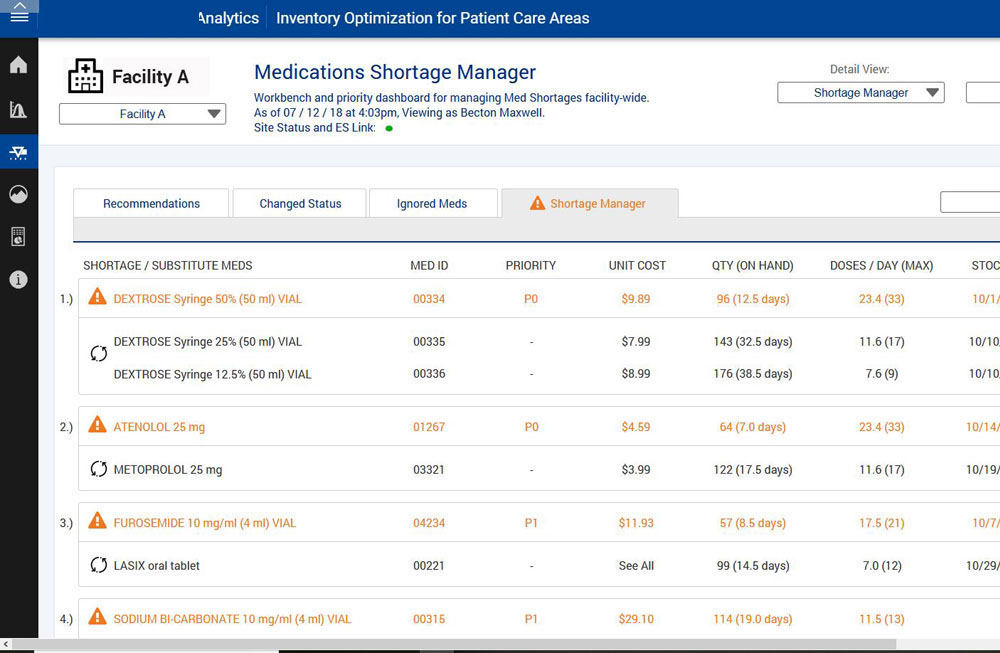
Task: Click substitute swap icon beside LASIX oral tablet
Action: [98, 565]
